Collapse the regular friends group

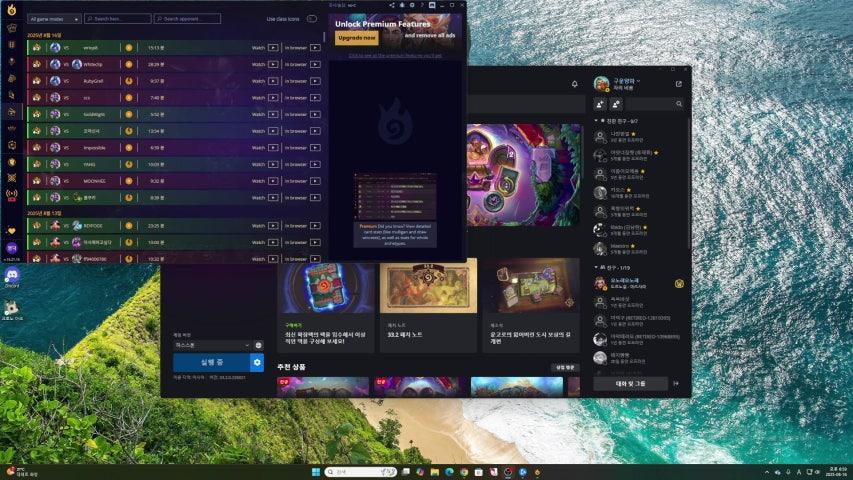pyautogui.click(x=596, y=267)
